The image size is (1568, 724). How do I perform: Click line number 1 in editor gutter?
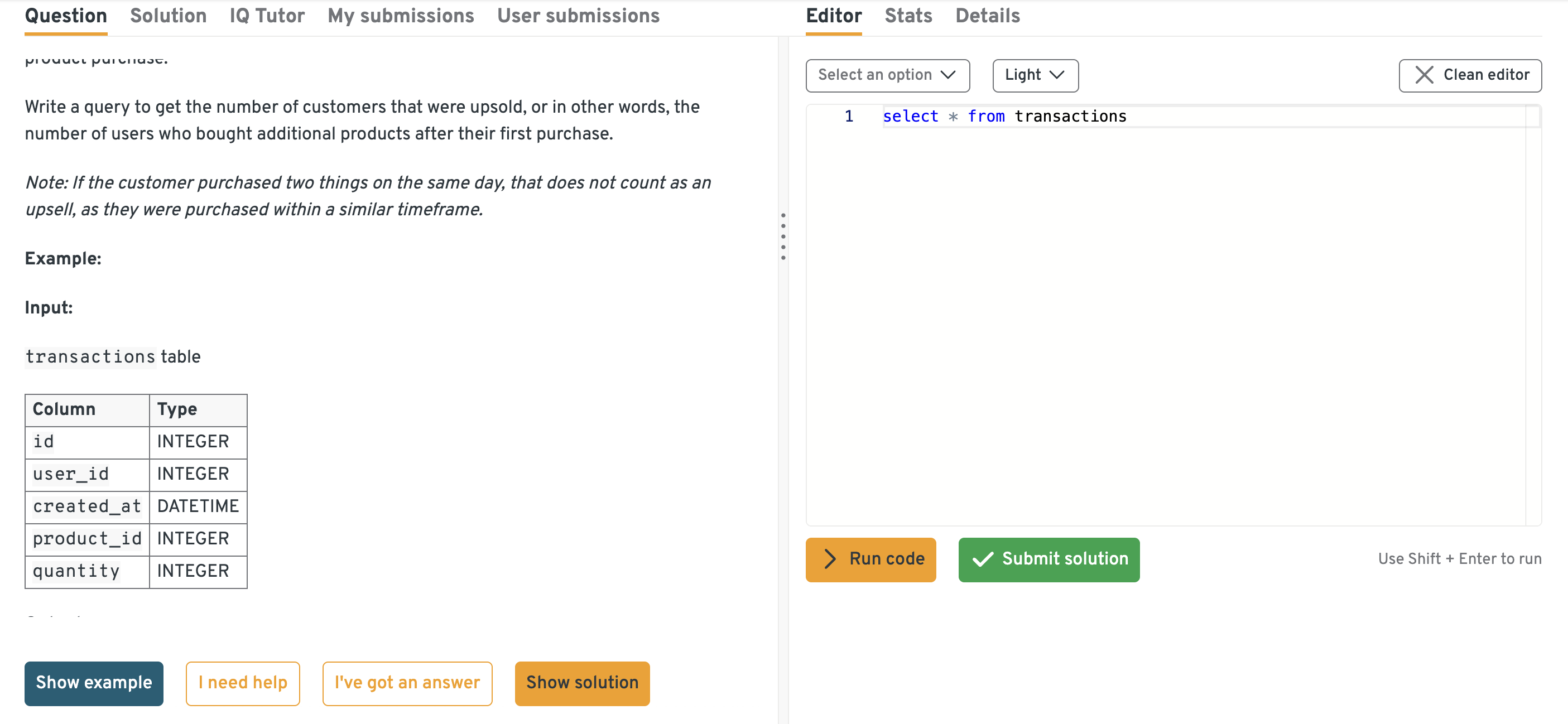tap(849, 116)
